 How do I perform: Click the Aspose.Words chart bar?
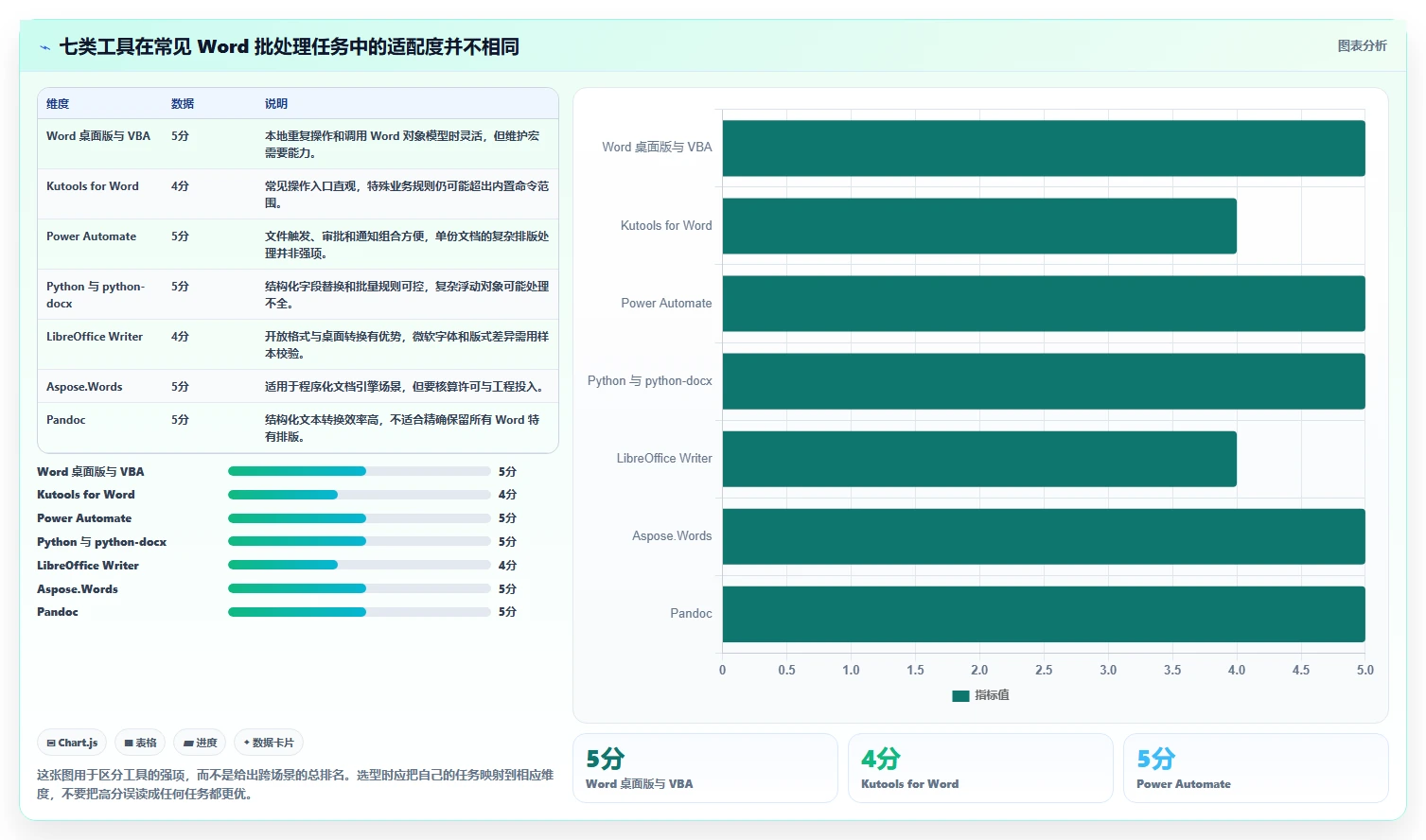coord(1044,536)
